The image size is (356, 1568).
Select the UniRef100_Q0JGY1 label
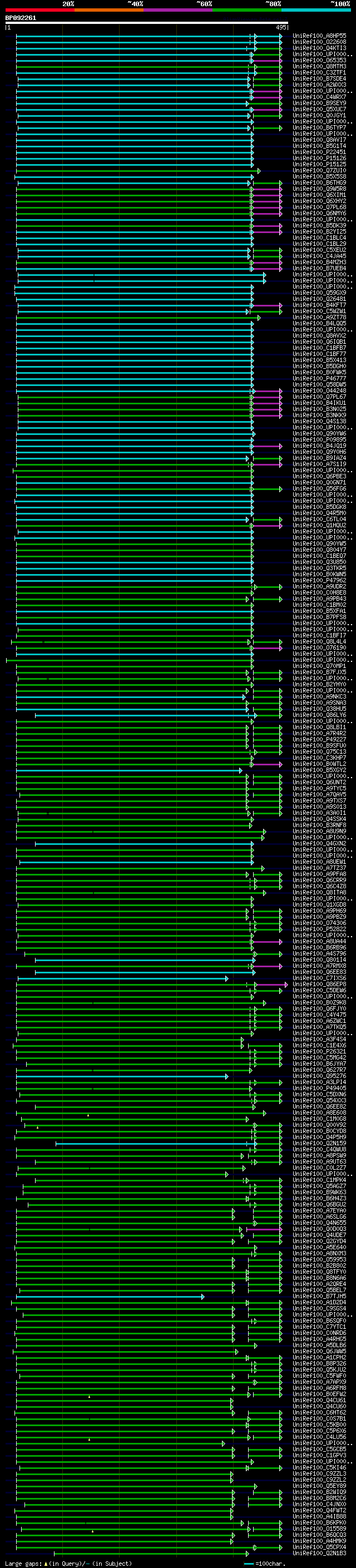[319, 115]
